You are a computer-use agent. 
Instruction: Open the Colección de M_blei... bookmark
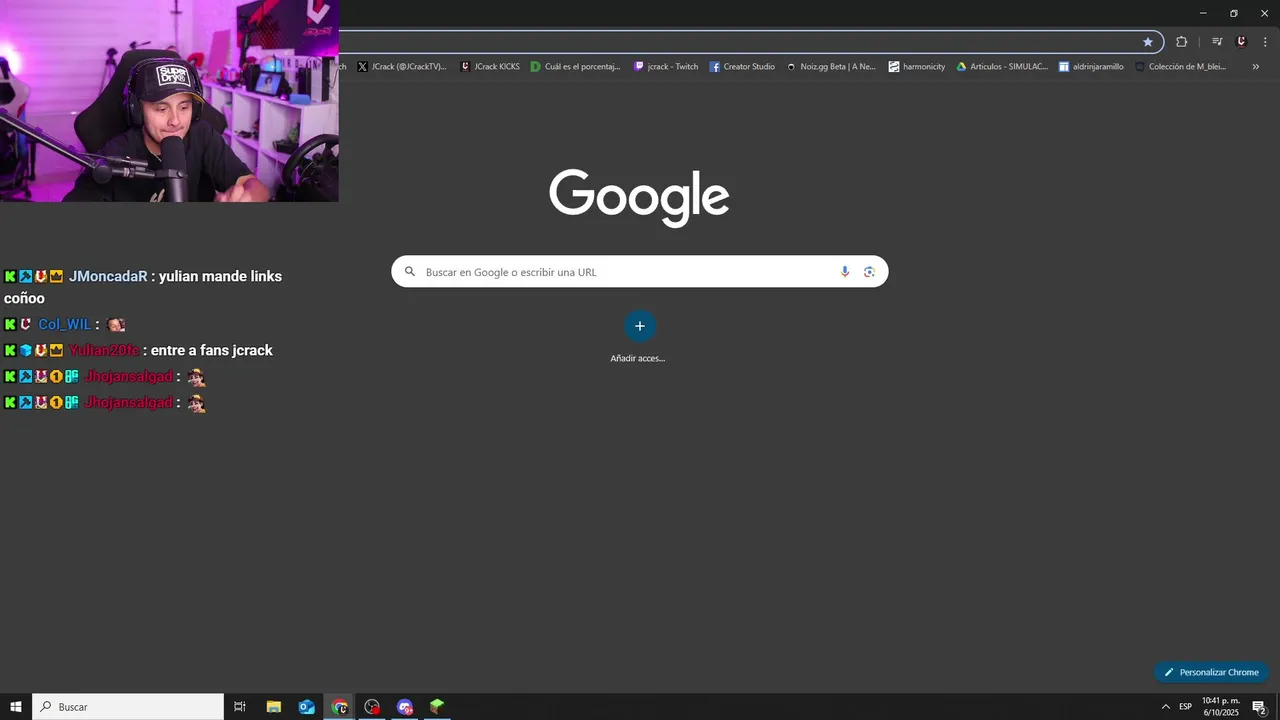click(x=1181, y=67)
